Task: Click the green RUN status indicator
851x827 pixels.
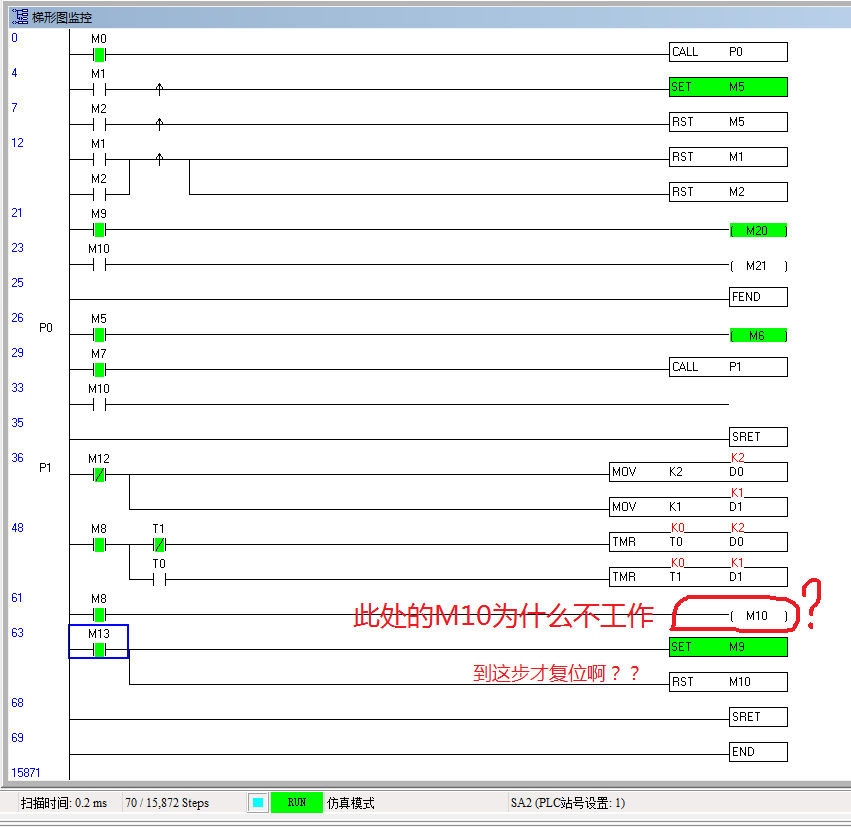Action: tap(297, 803)
